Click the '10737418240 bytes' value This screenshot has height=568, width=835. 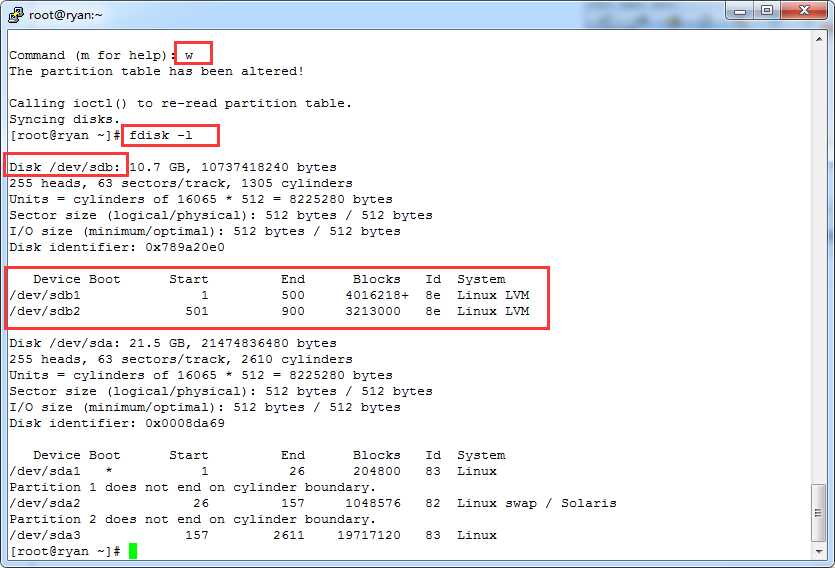pyautogui.click(x=269, y=167)
